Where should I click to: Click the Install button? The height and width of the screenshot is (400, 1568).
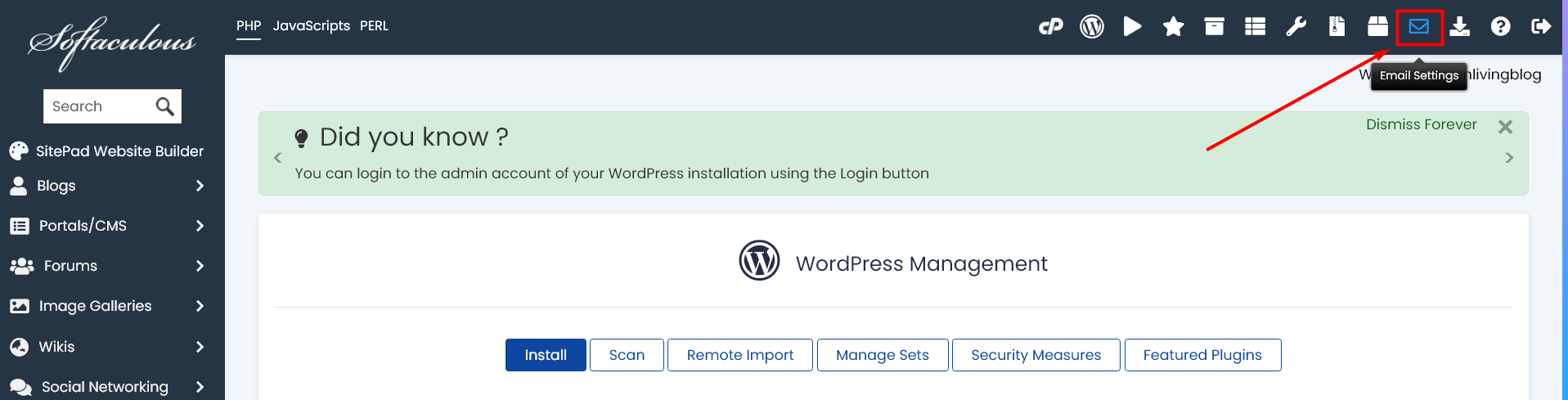click(x=546, y=355)
